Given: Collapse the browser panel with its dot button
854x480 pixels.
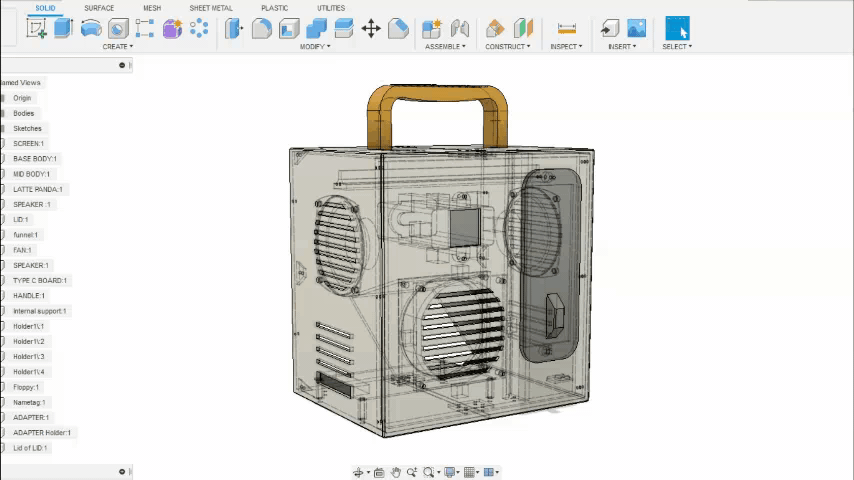Looking at the screenshot, I should (122, 65).
